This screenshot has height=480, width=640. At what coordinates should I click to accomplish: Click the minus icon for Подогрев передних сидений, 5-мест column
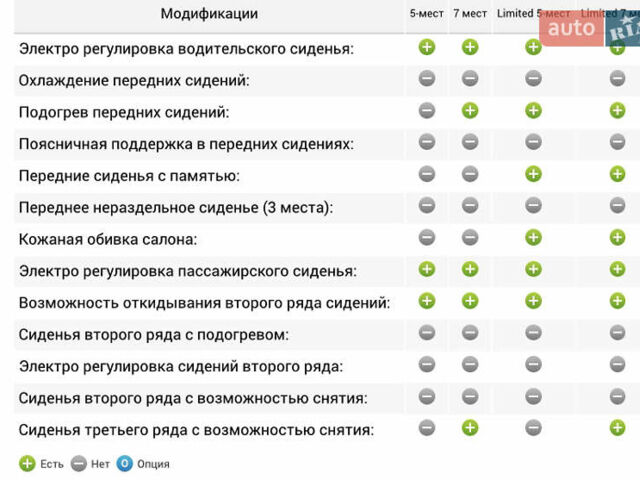tap(427, 111)
